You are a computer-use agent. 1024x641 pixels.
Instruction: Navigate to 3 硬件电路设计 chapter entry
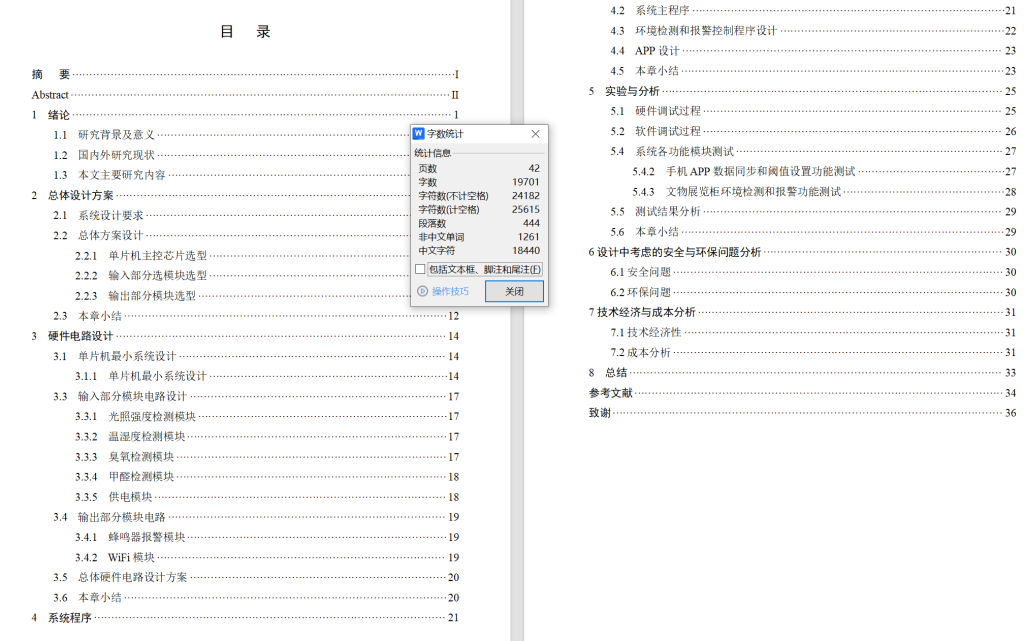[x=80, y=336]
